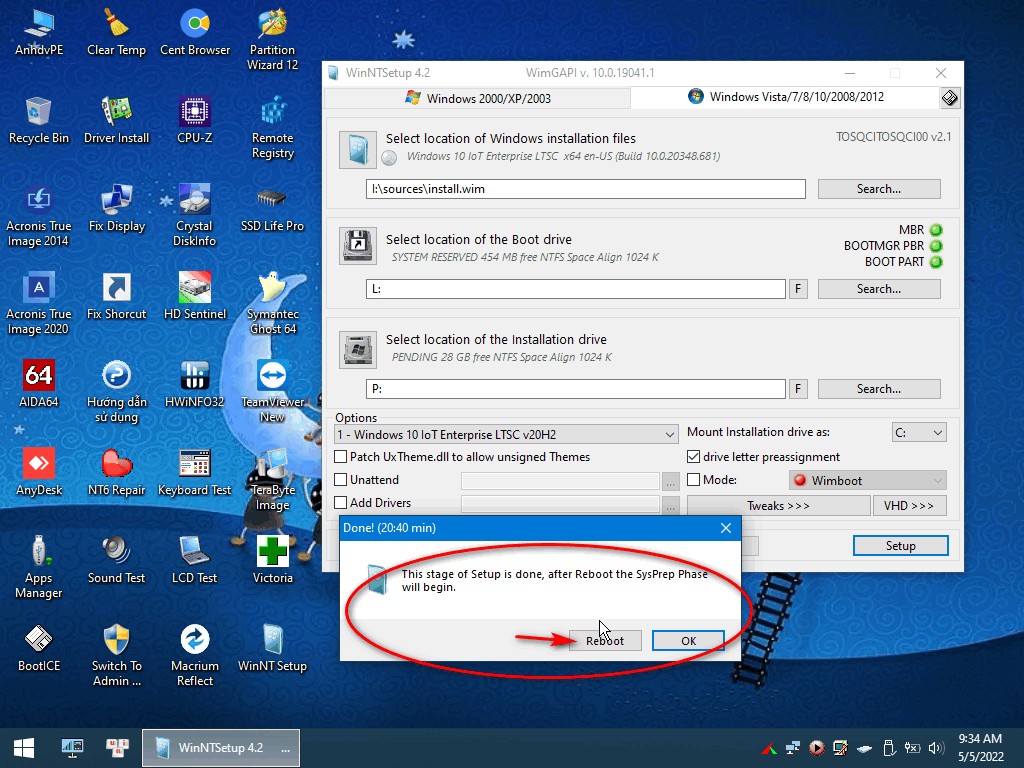Image resolution: width=1024 pixels, height=768 pixels.
Task: Select Windows Vista/7/8/10/2008/2012 tab
Action: click(786, 97)
